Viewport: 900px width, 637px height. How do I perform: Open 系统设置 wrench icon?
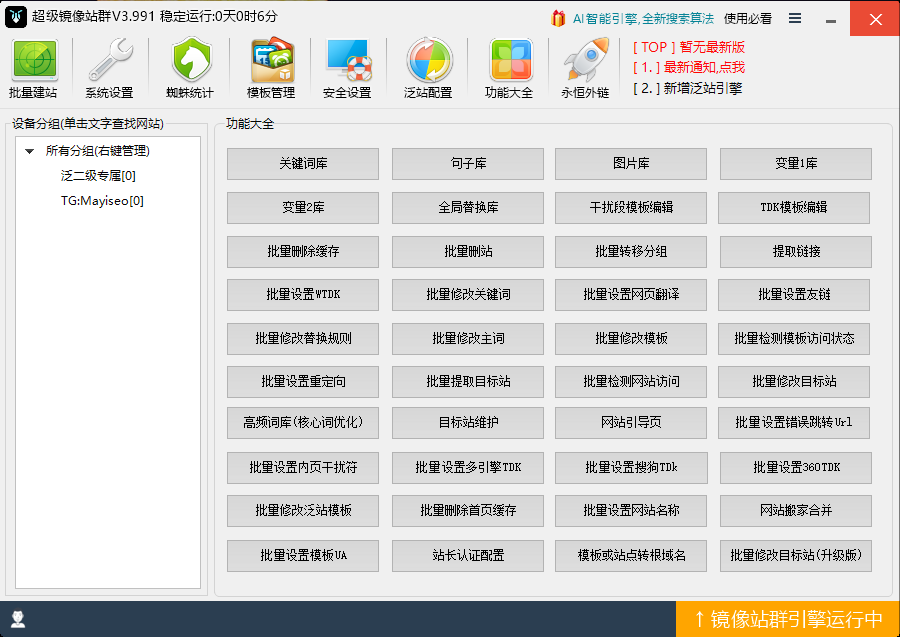pyautogui.click(x=110, y=60)
